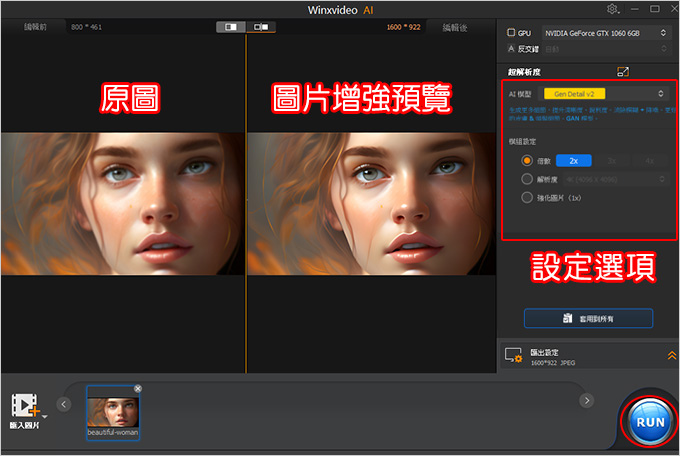Select the enhance image 1x radio button
Image resolution: width=680 pixels, height=456 pixels.
tap(527, 197)
